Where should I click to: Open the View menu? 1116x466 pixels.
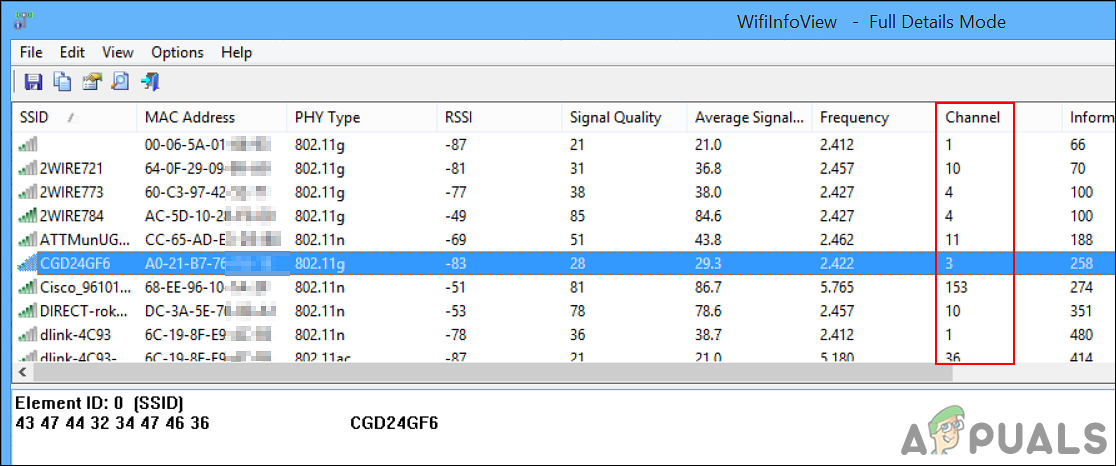117,52
